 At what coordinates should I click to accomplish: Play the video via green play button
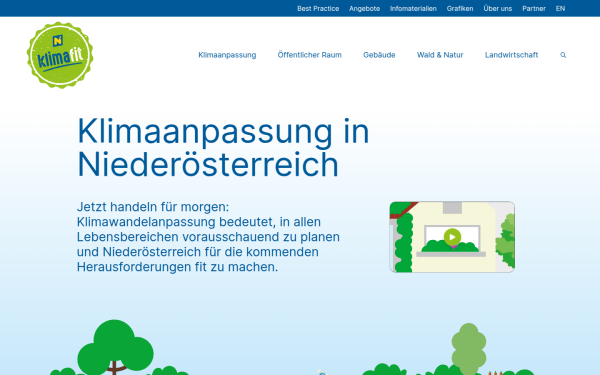tap(452, 237)
